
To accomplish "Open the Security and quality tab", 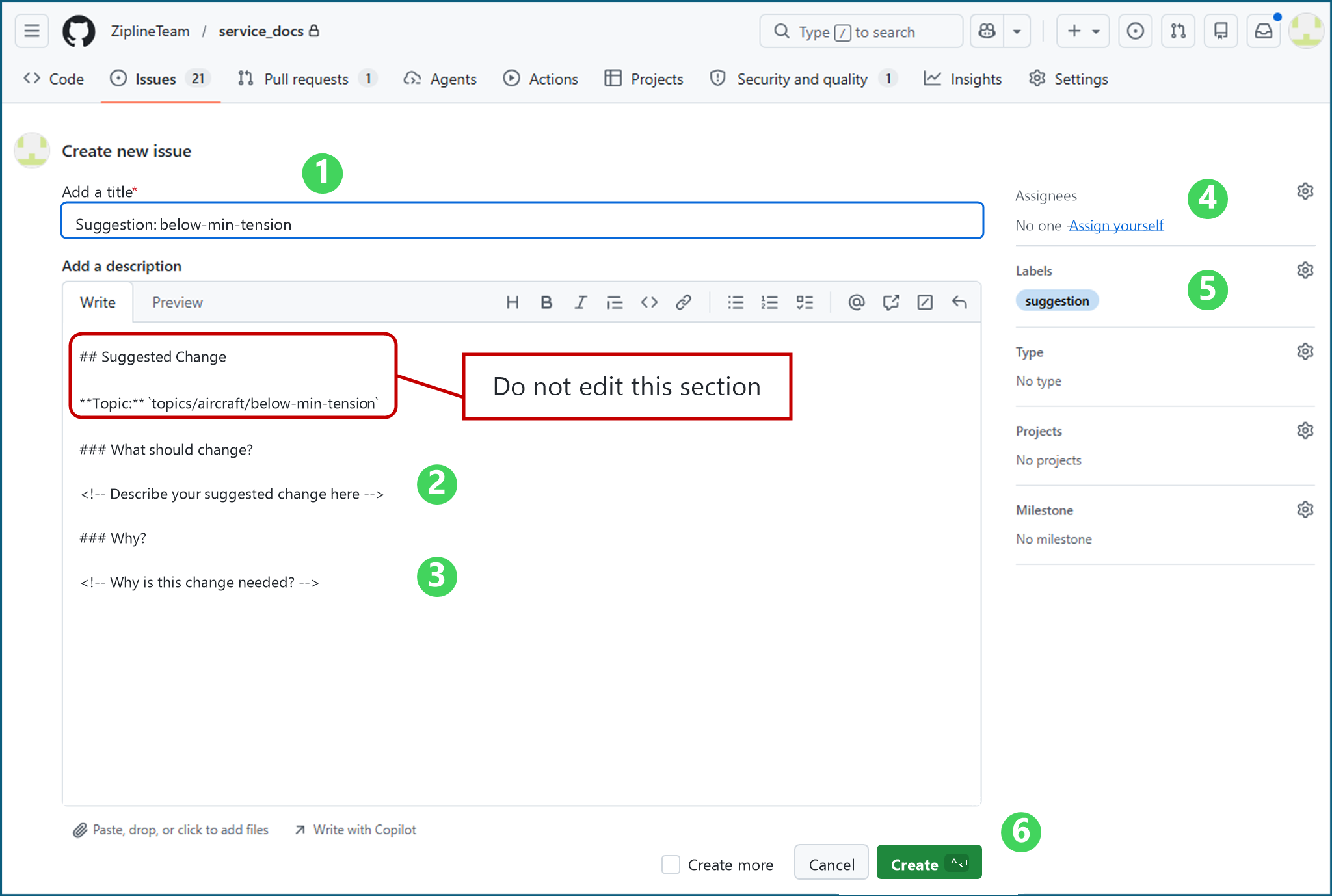I will click(804, 79).
